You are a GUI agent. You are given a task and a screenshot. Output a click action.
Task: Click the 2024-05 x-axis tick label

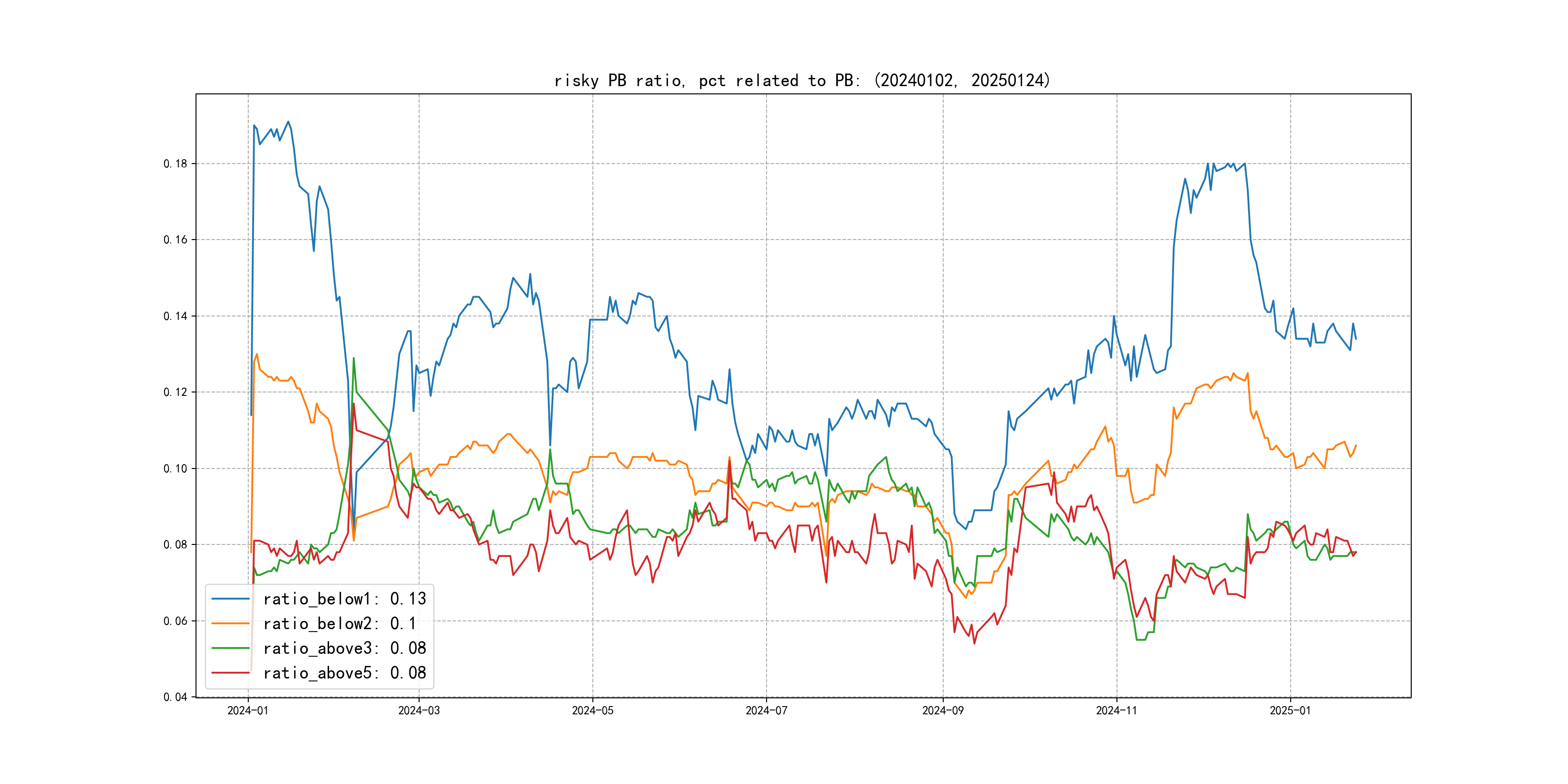(x=592, y=710)
